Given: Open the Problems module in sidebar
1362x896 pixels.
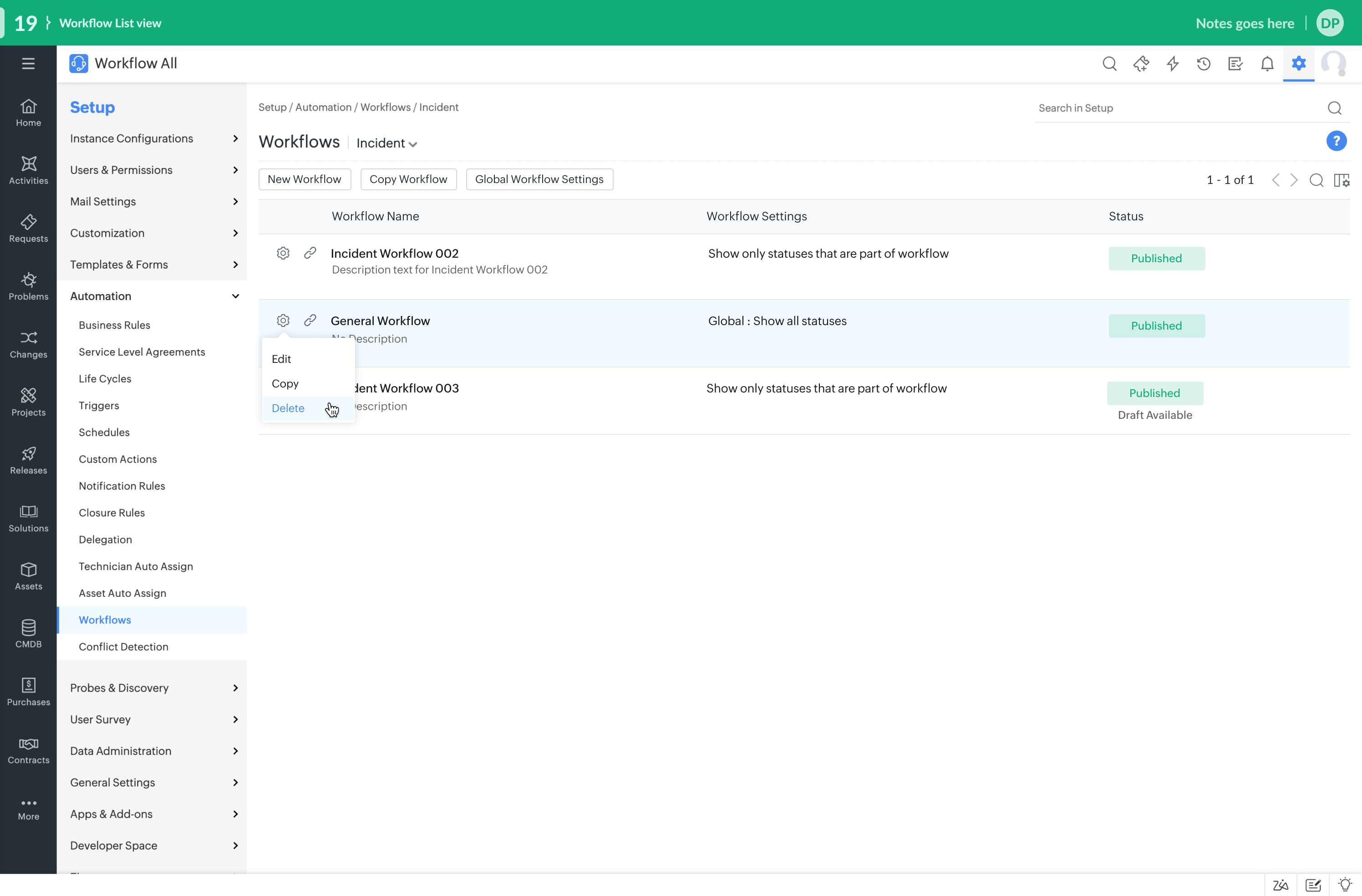Looking at the screenshot, I should (x=28, y=286).
